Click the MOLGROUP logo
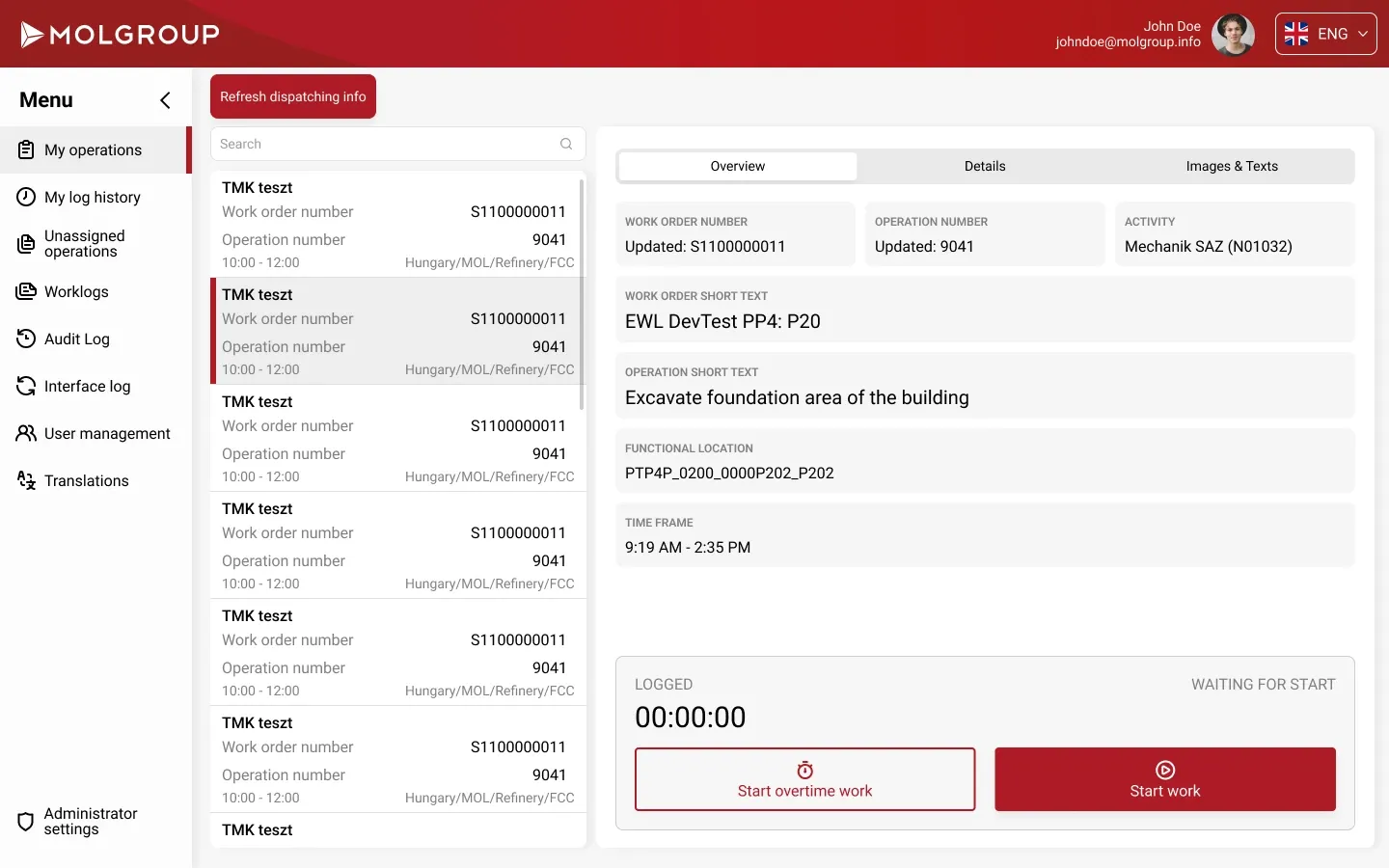Screen dimensions: 1389x868 pos(120,35)
